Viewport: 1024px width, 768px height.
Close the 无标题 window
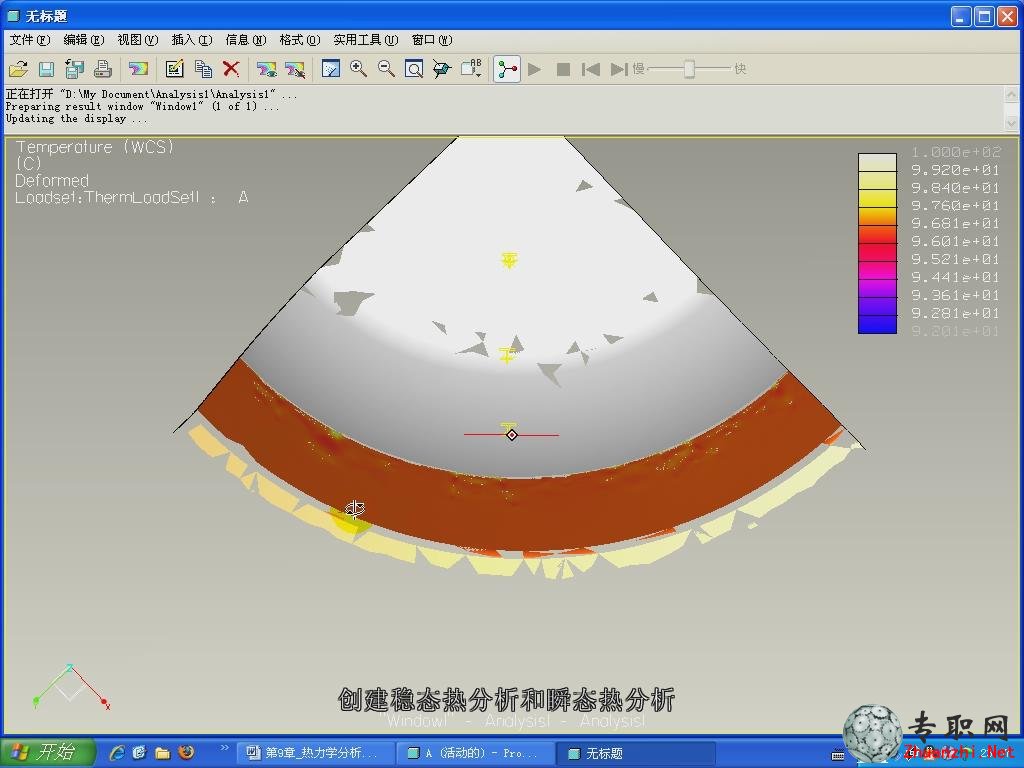click(x=1007, y=16)
